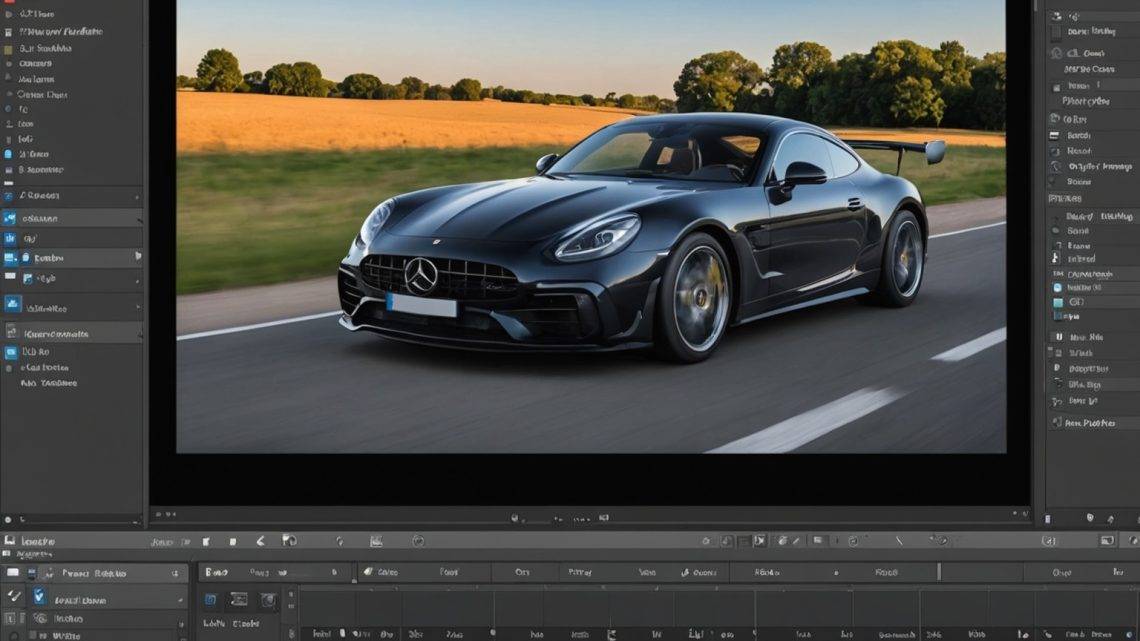Select the left-pointing arrow tool in the lower toolbar
The width and height of the screenshot is (1140, 641).
(x=260, y=541)
